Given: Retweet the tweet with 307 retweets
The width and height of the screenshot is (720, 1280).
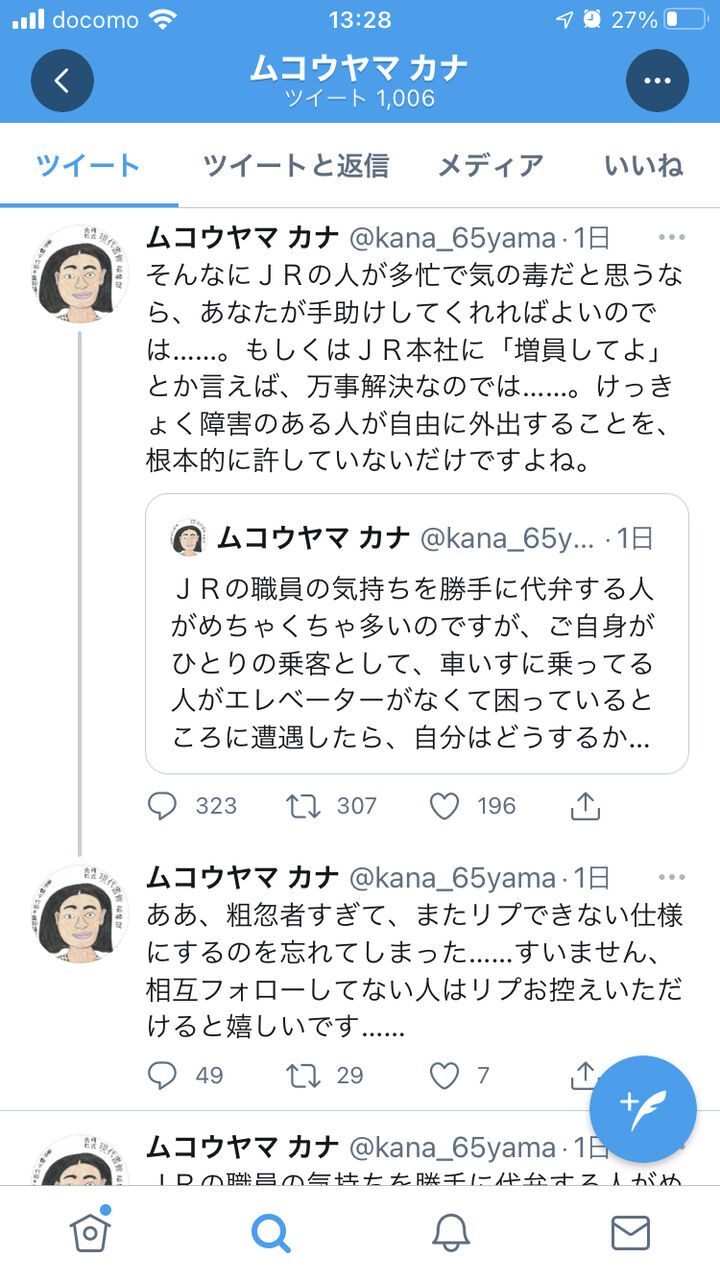Looking at the screenshot, I should click(303, 806).
